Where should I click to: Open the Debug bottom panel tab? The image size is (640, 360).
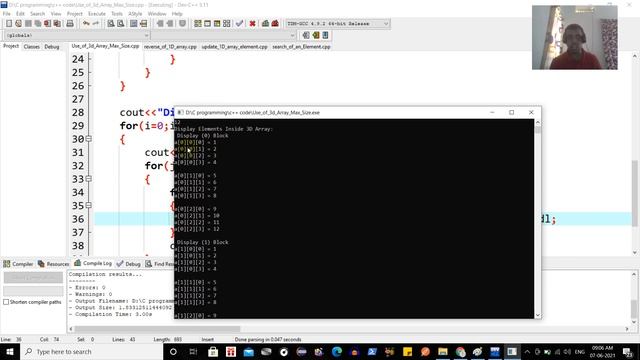[129, 264]
